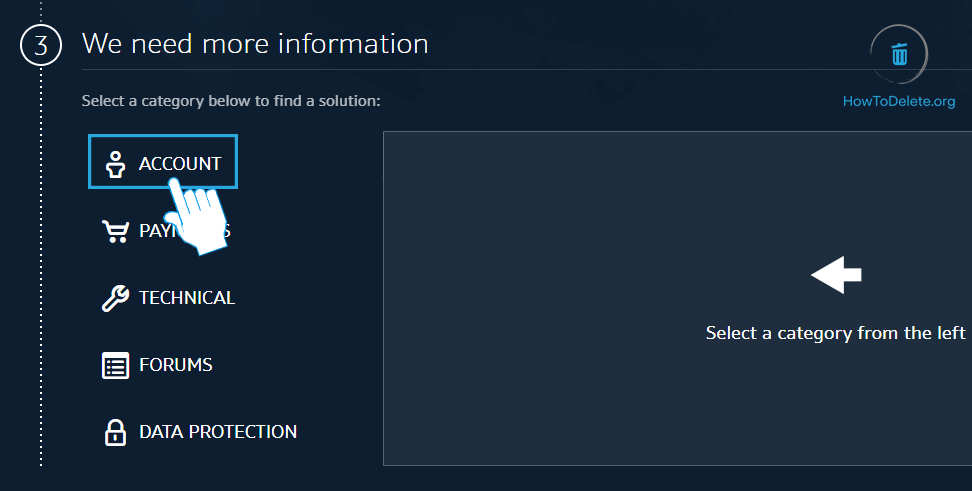972x491 pixels.
Task: Visit the HowToDelete.org link
Action: 899,101
